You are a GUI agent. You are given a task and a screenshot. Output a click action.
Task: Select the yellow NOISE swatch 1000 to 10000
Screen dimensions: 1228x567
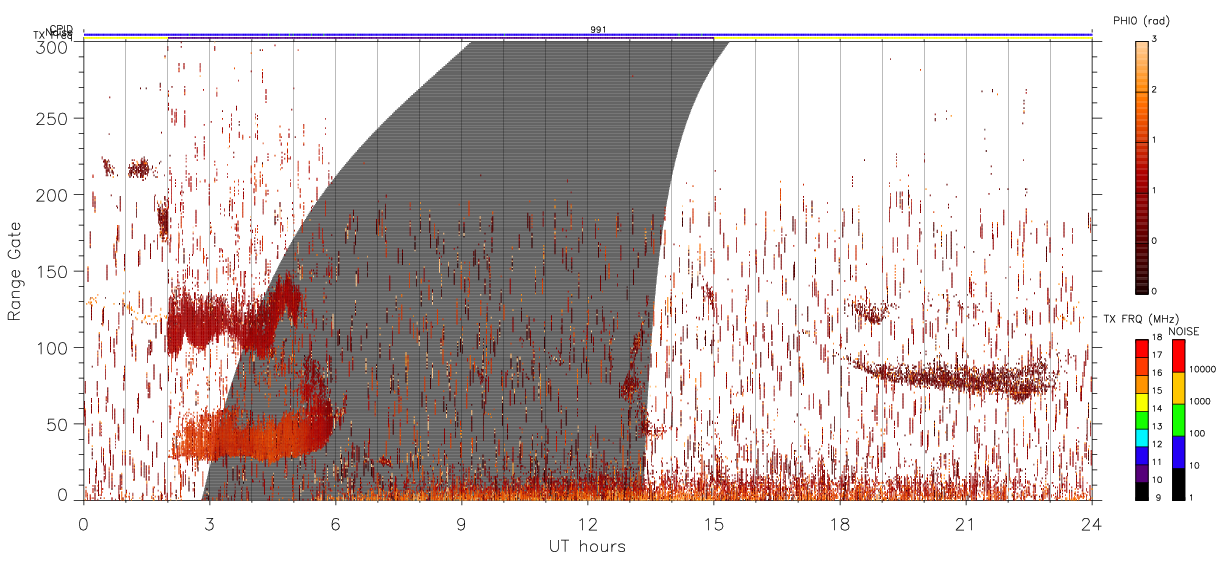pos(1178,387)
